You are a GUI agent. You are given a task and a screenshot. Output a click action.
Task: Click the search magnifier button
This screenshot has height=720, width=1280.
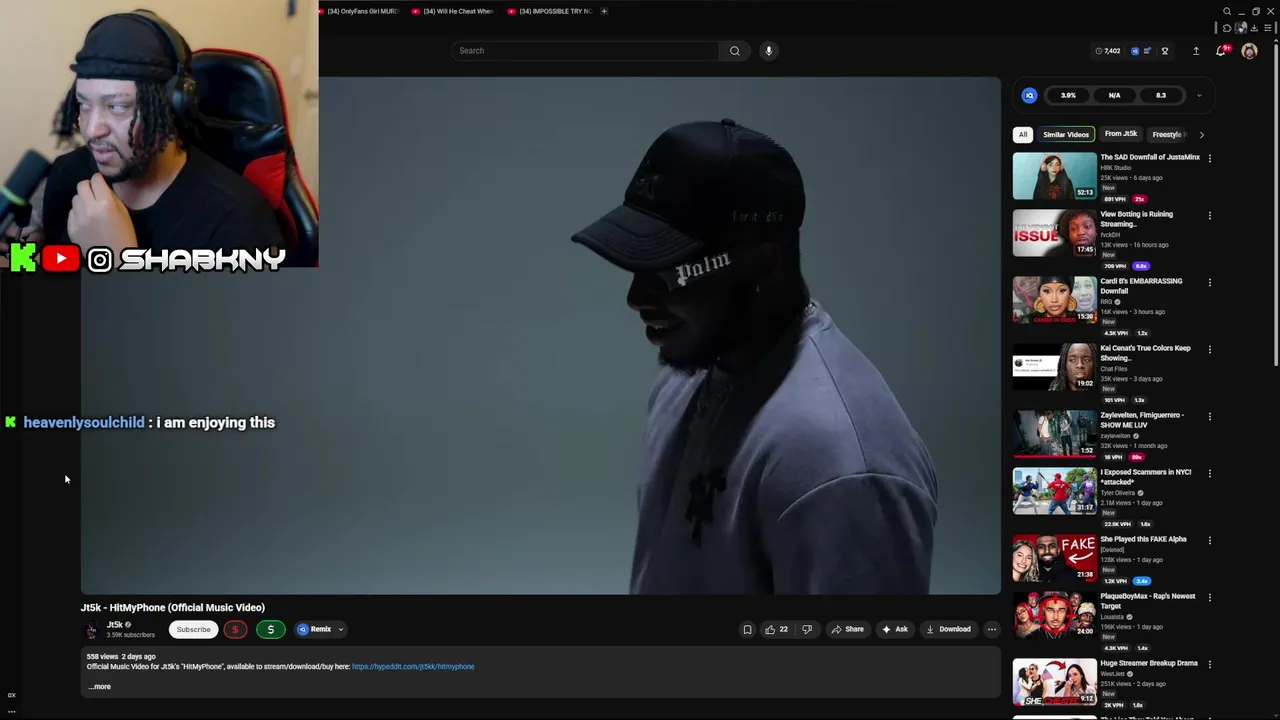point(735,51)
